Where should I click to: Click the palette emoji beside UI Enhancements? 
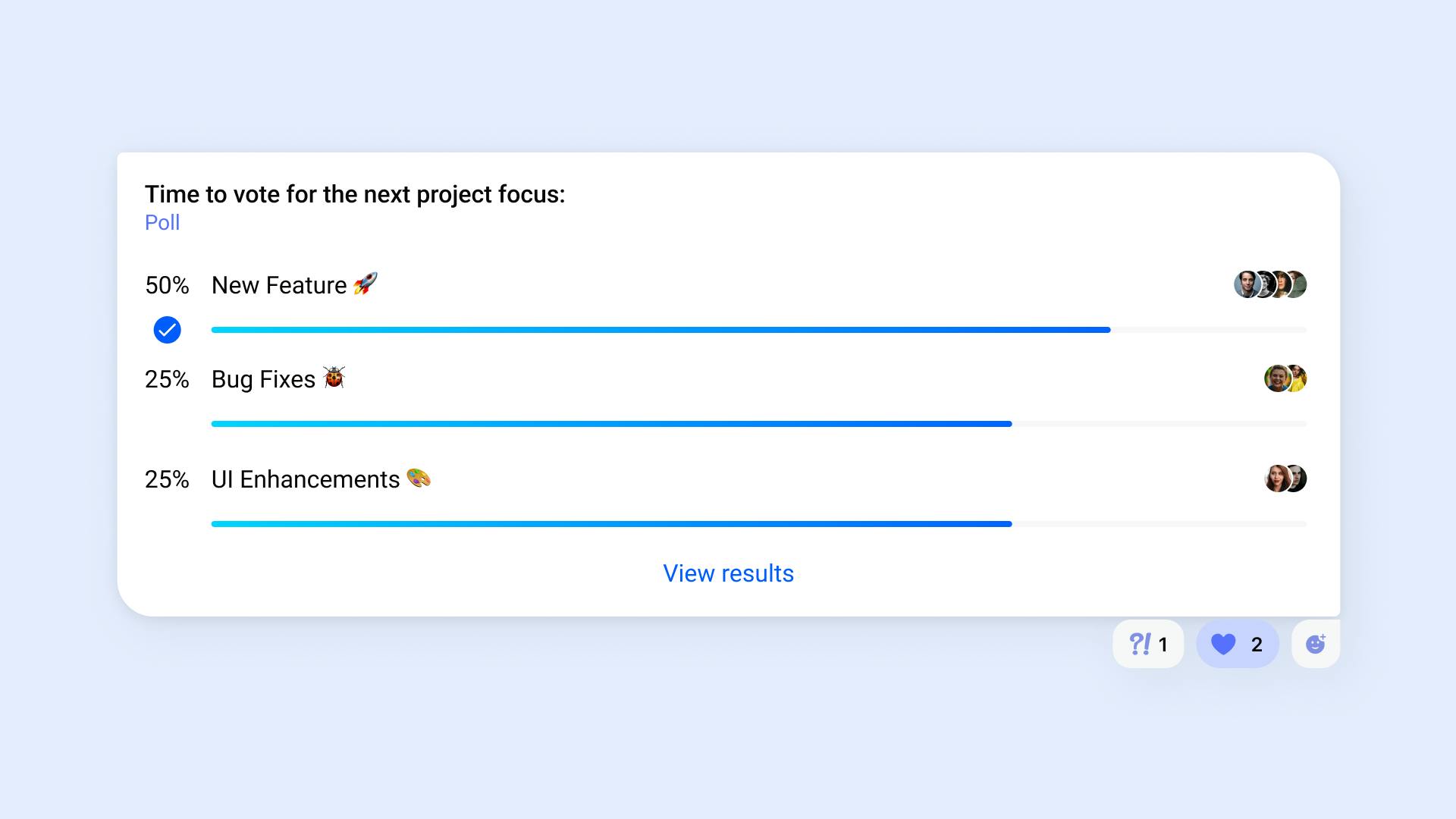point(419,478)
